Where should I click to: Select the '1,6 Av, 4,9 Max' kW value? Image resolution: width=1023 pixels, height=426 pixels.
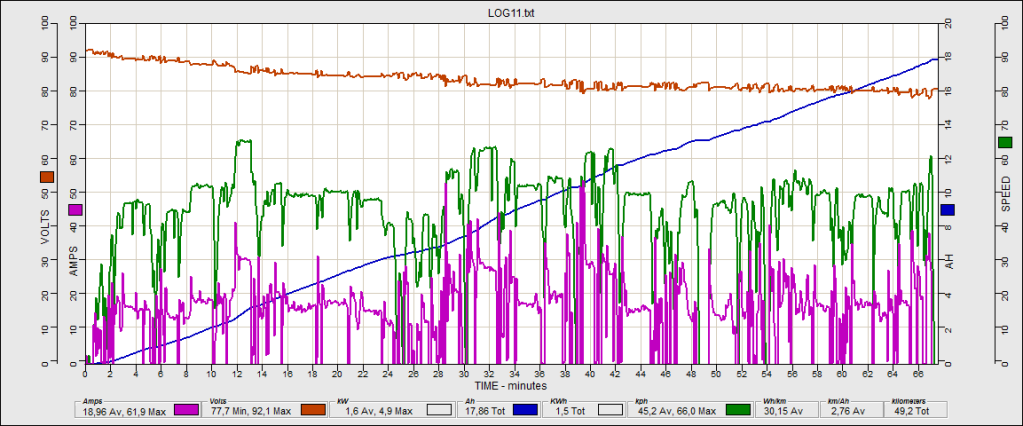click(379, 411)
